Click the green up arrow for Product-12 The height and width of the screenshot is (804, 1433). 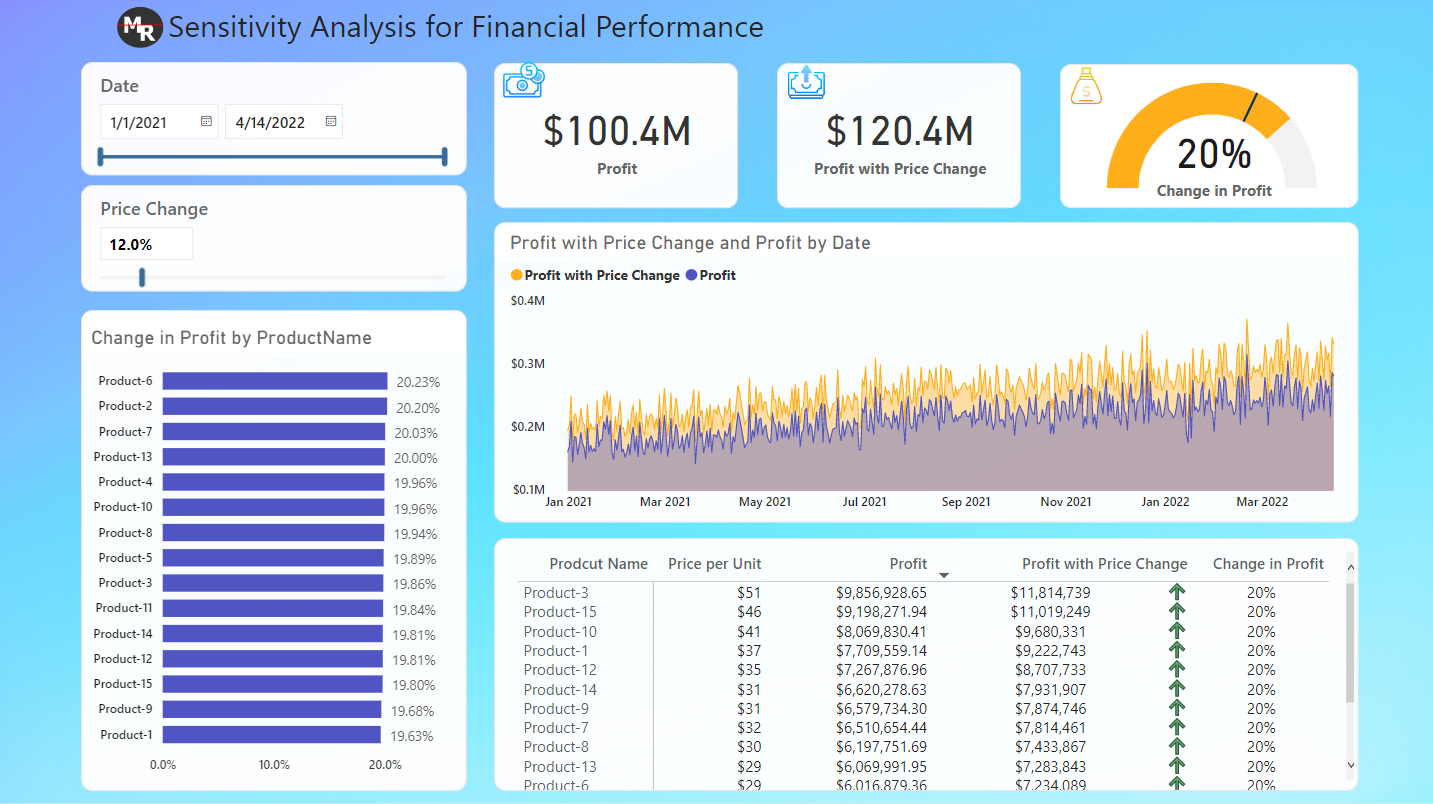[x=1177, y=669]
